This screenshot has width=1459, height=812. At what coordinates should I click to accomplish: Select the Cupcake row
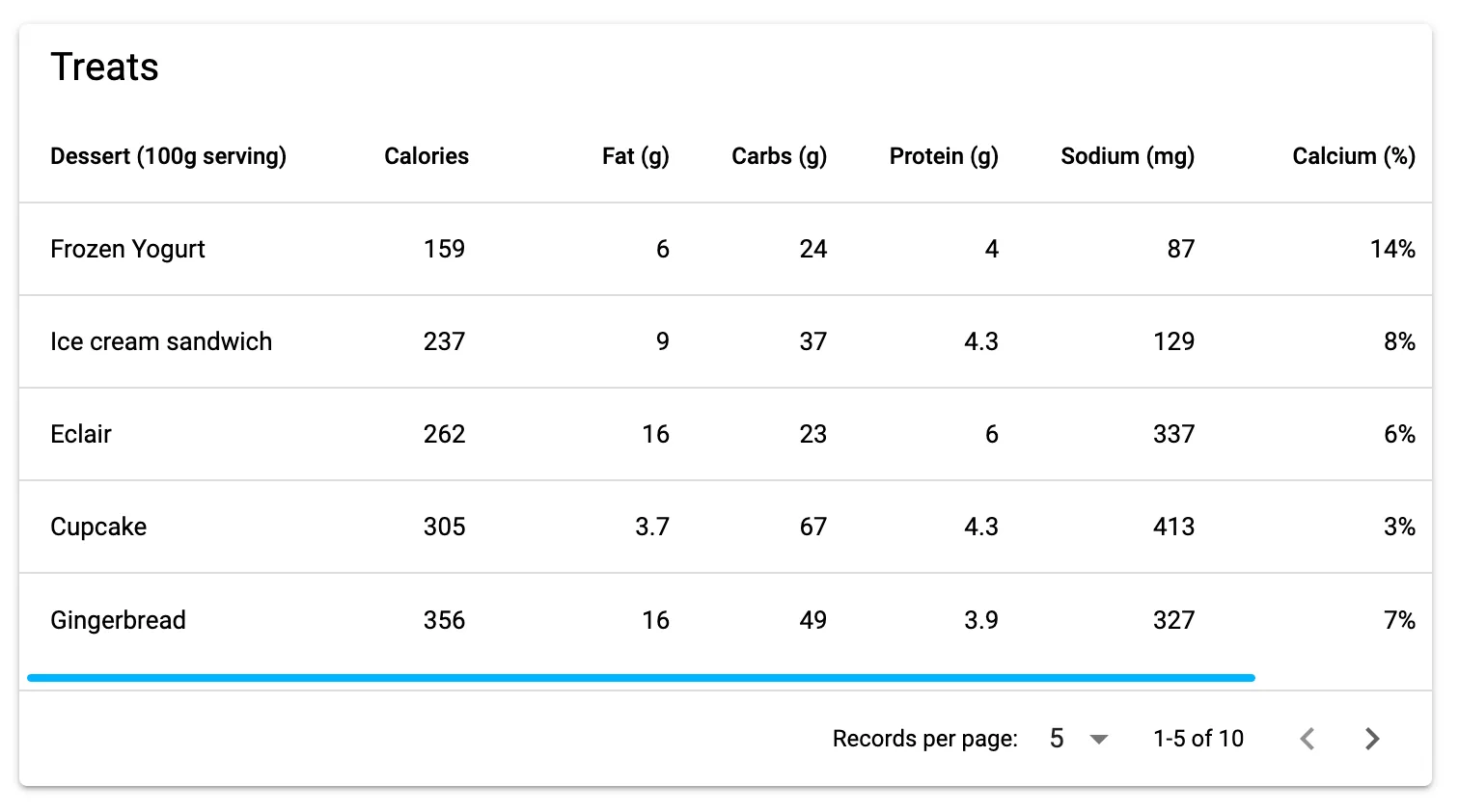[x=98, y=527]
